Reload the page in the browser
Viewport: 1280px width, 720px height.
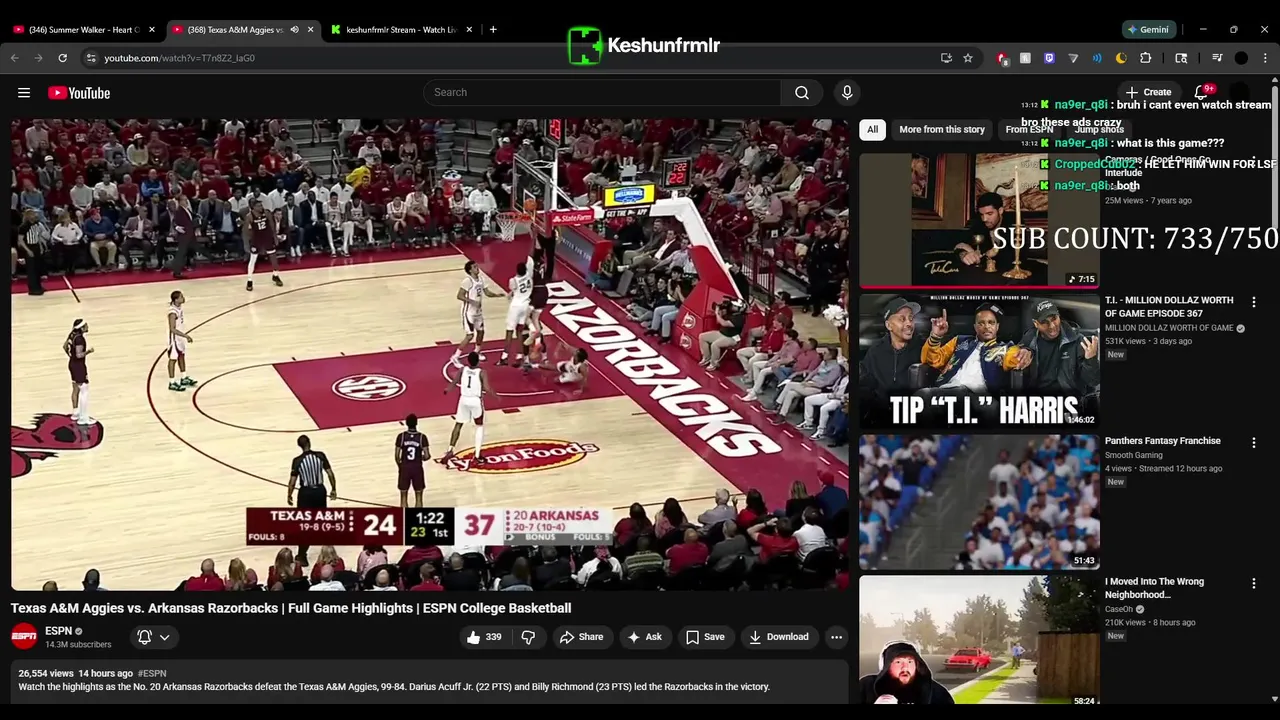pyautogui.click(x=62, y=58)
